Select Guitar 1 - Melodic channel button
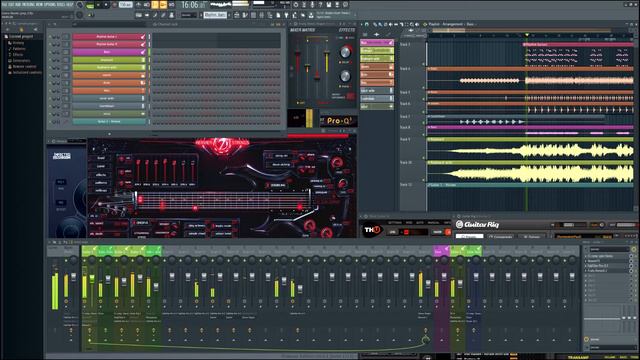 109,122
